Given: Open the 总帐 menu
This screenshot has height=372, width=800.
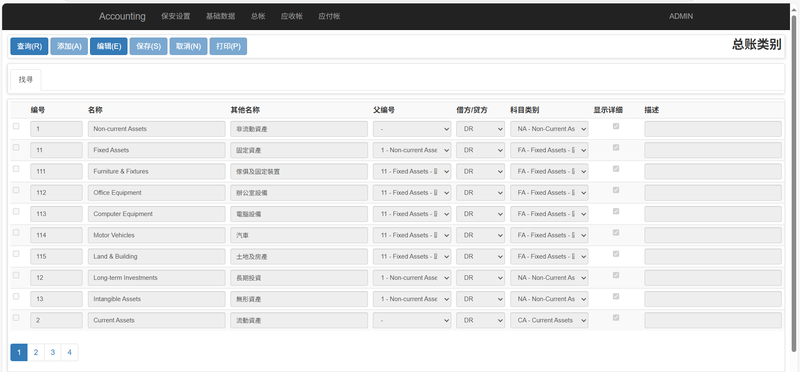Looking at the screenshot, I should [258, 16].
